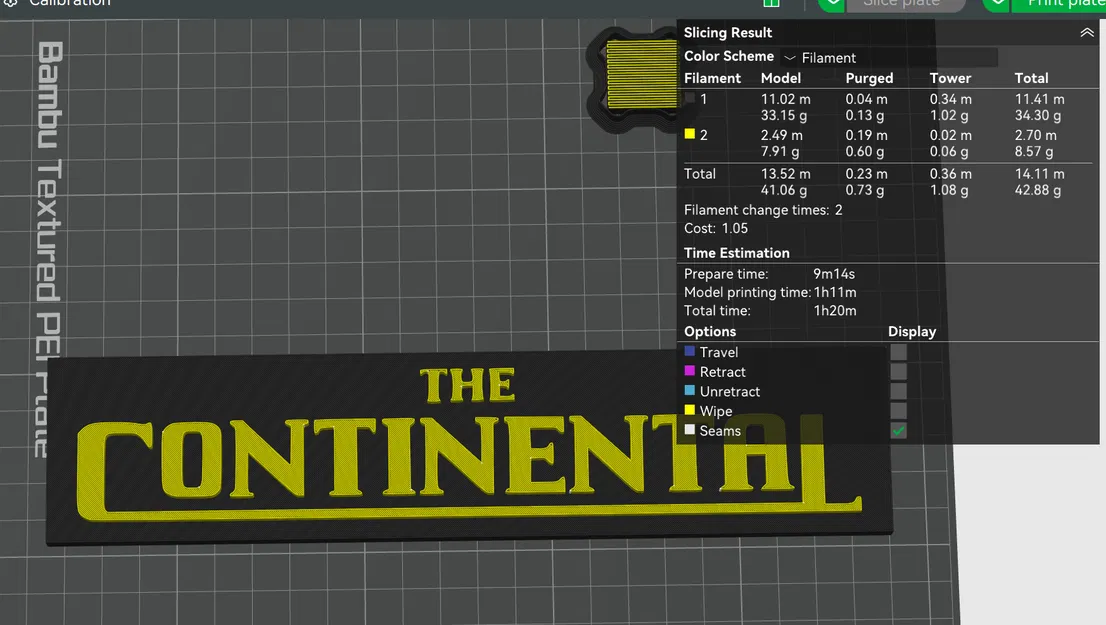This screenshot has height=625, width=1106.
Task: Click the magenta Retract color indicator
Action: (x=688, y=371)
